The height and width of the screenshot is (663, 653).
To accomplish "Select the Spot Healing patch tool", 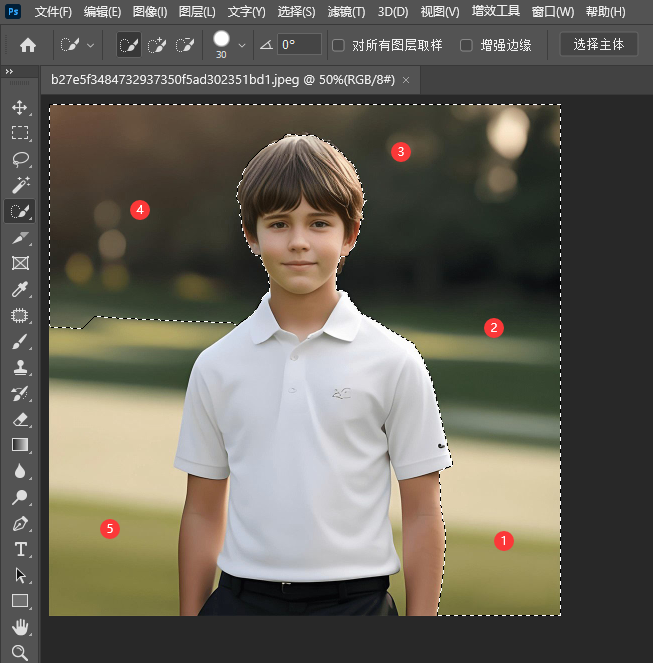I will tap(20, 315).
